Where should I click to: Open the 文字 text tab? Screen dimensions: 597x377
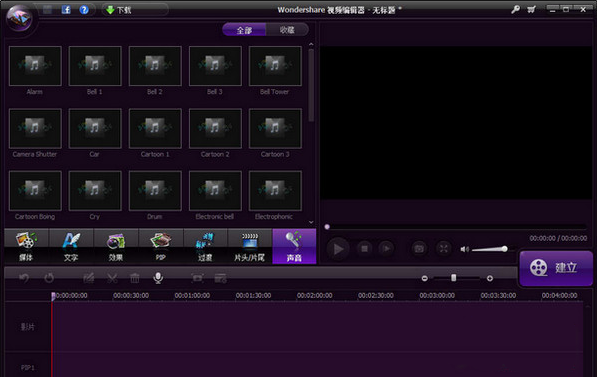pos(71,246)
